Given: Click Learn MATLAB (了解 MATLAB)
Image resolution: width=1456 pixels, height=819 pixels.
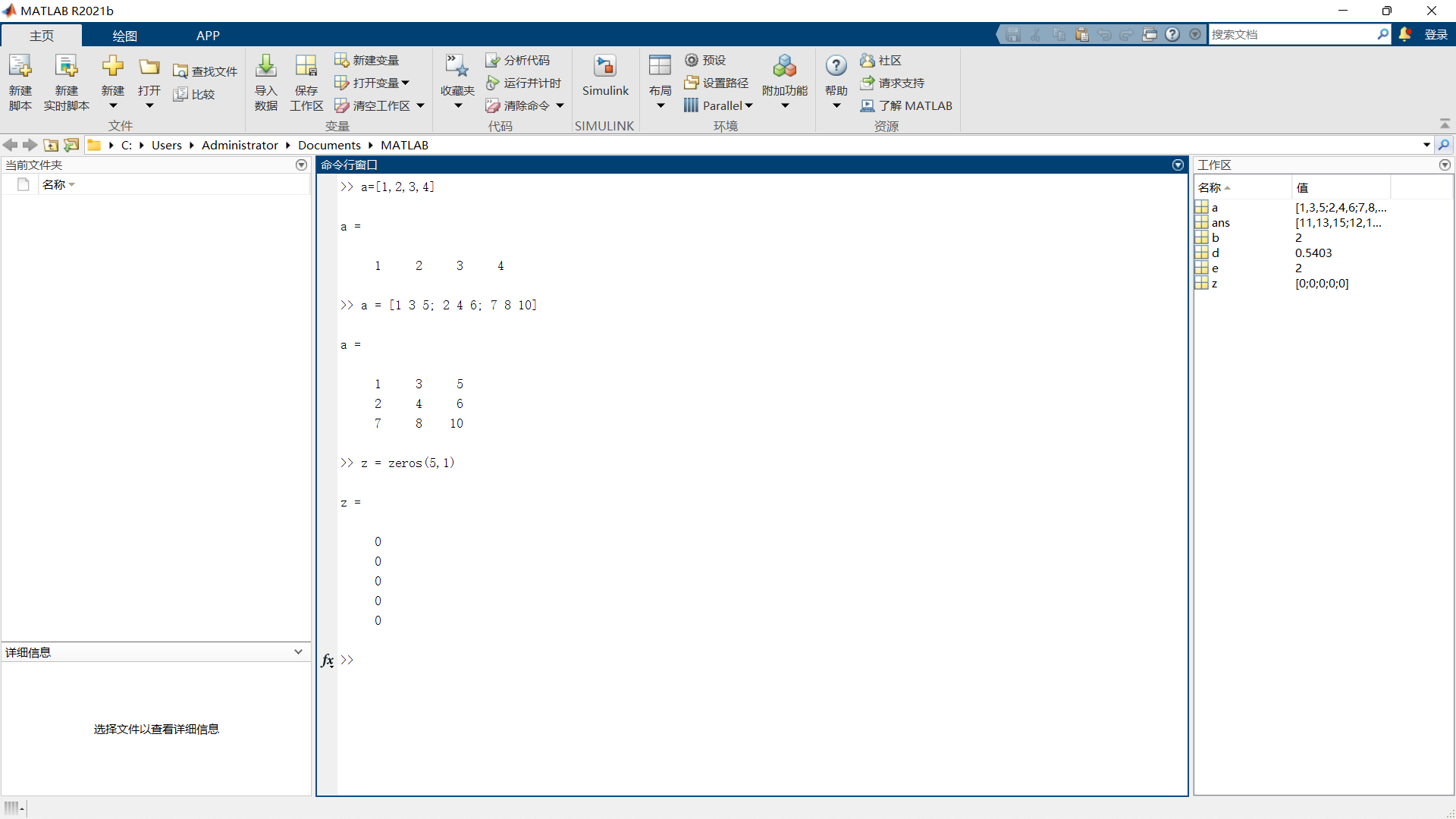Looking at the screenshot, I should [x=906, y=105].
